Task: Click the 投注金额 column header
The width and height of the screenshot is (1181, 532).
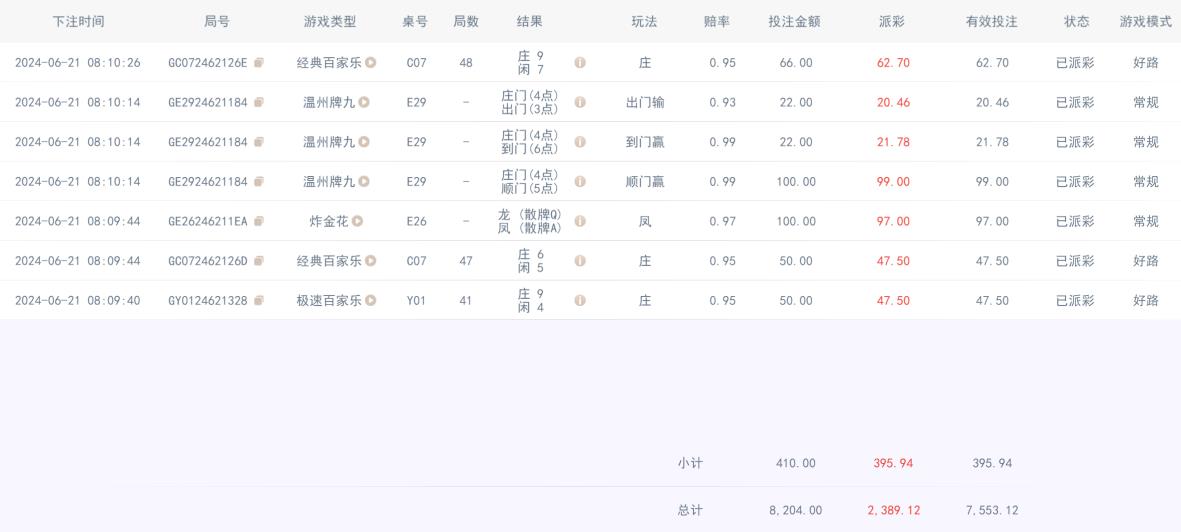Action: (x=795, y=22)
